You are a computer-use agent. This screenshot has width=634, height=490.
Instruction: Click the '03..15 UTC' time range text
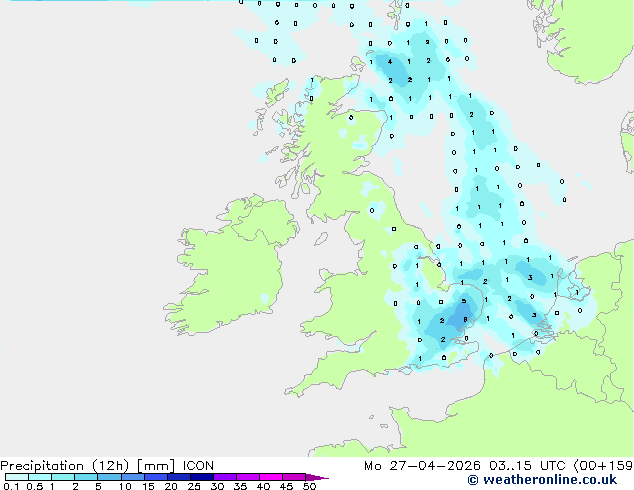pyautogui.click(x=527, y=466)
